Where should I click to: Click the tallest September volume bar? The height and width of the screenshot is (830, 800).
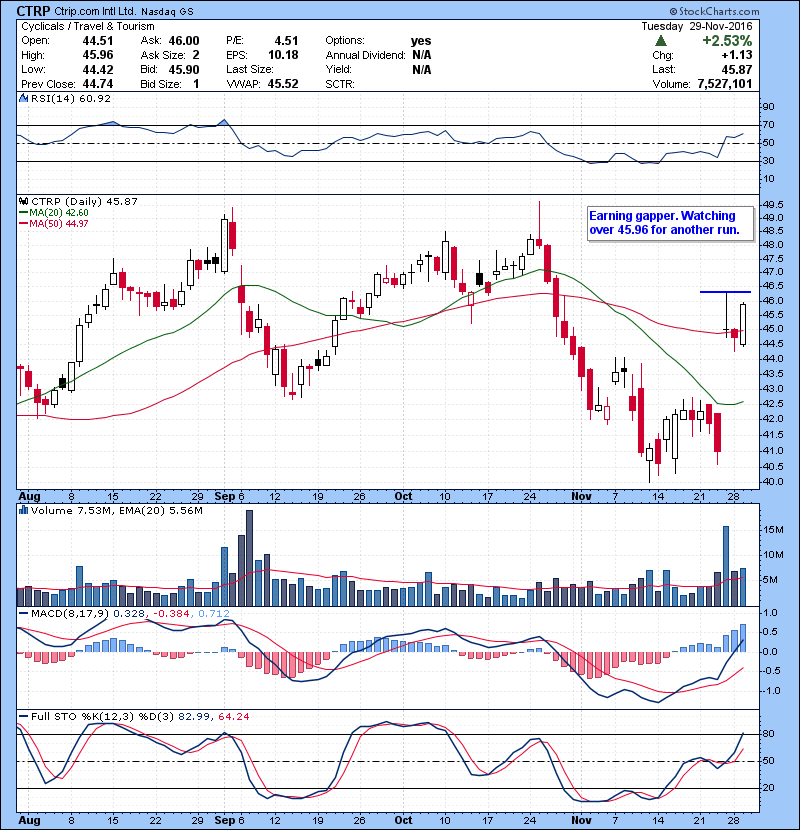(x=249, y=558)
